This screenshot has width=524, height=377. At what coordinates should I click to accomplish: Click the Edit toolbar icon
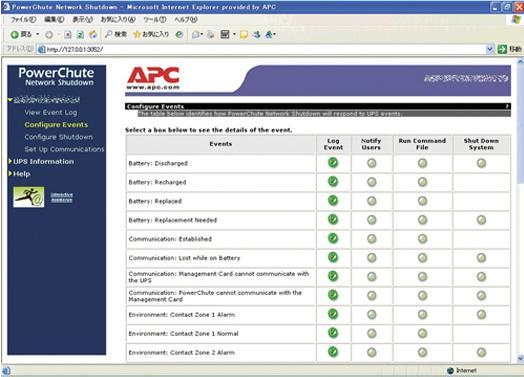tap(225, 34)
